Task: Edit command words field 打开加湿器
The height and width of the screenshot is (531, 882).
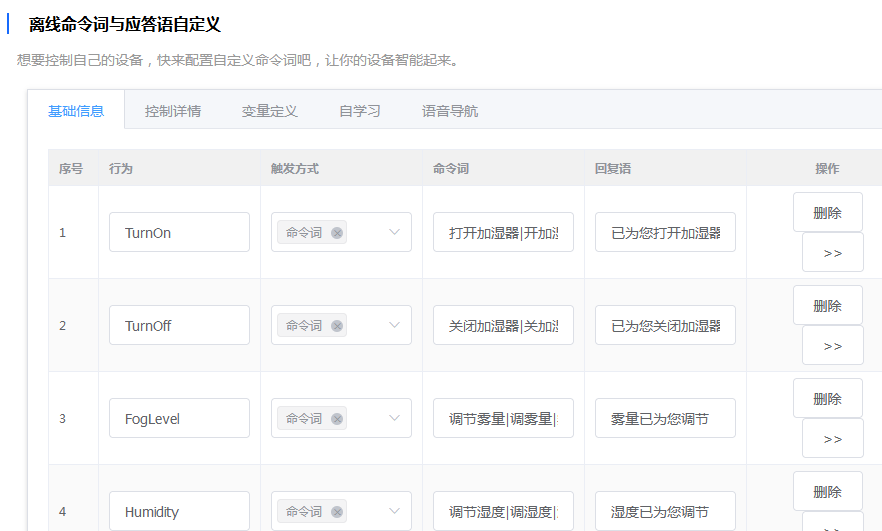Action: pos(503,232)
